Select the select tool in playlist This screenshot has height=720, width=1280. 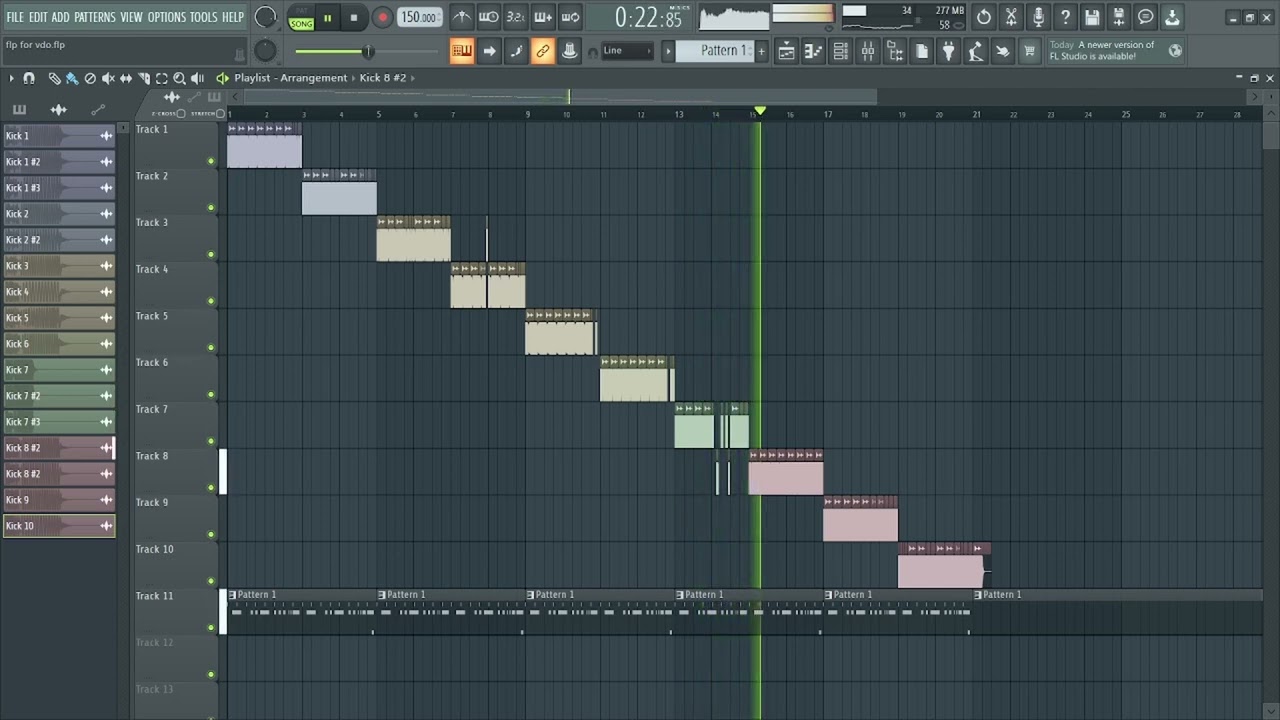pyautogui.click(x=162, y=78)
